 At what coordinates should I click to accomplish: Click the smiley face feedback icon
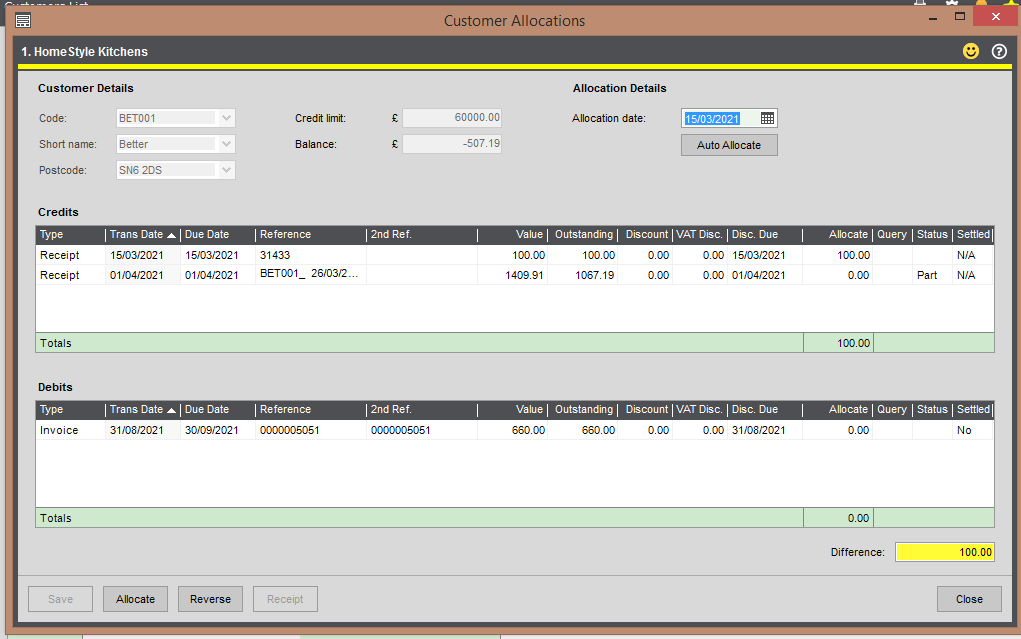970,51
